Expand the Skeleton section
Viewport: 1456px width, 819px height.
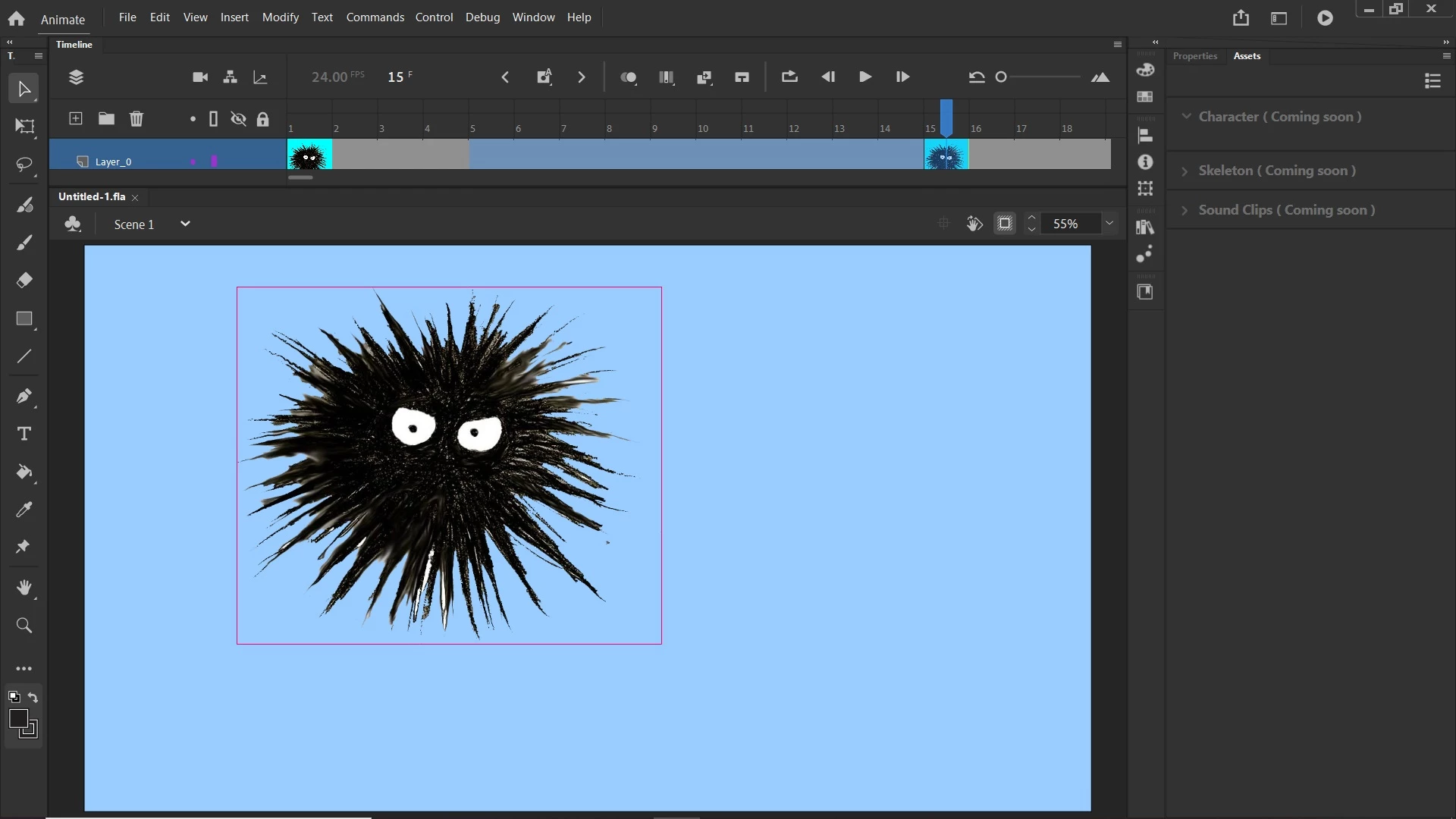click(x=1185, y=171)
